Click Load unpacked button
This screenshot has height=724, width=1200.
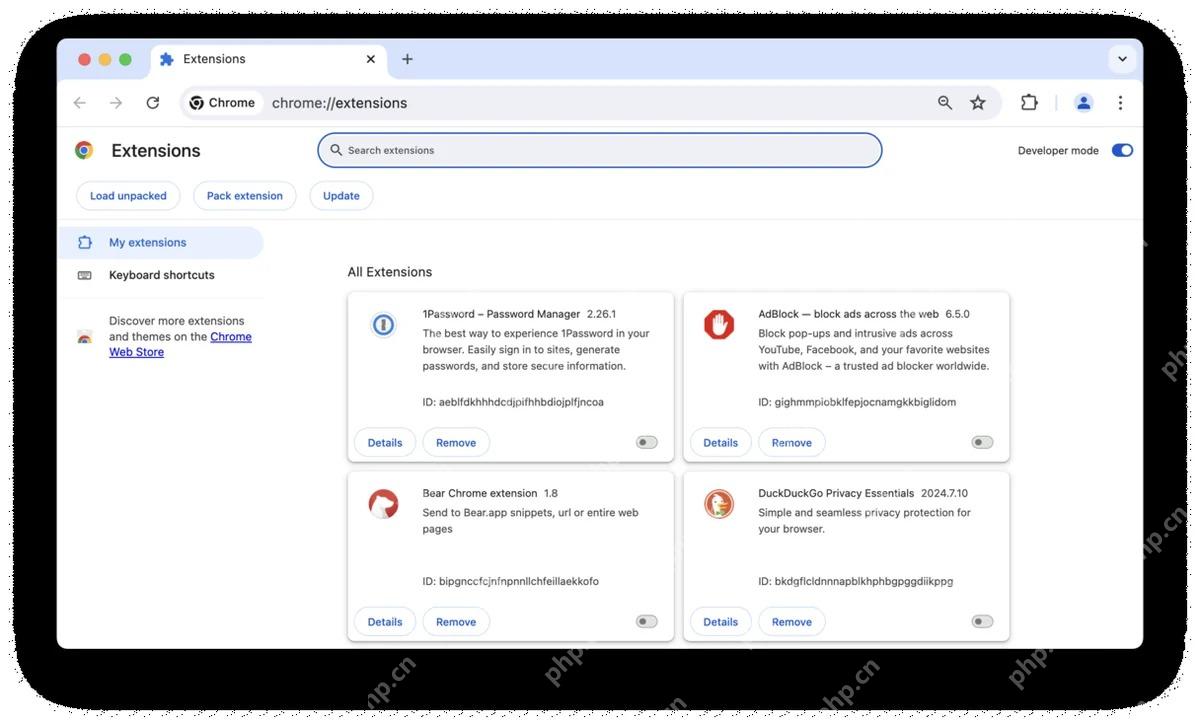point(128,196)
